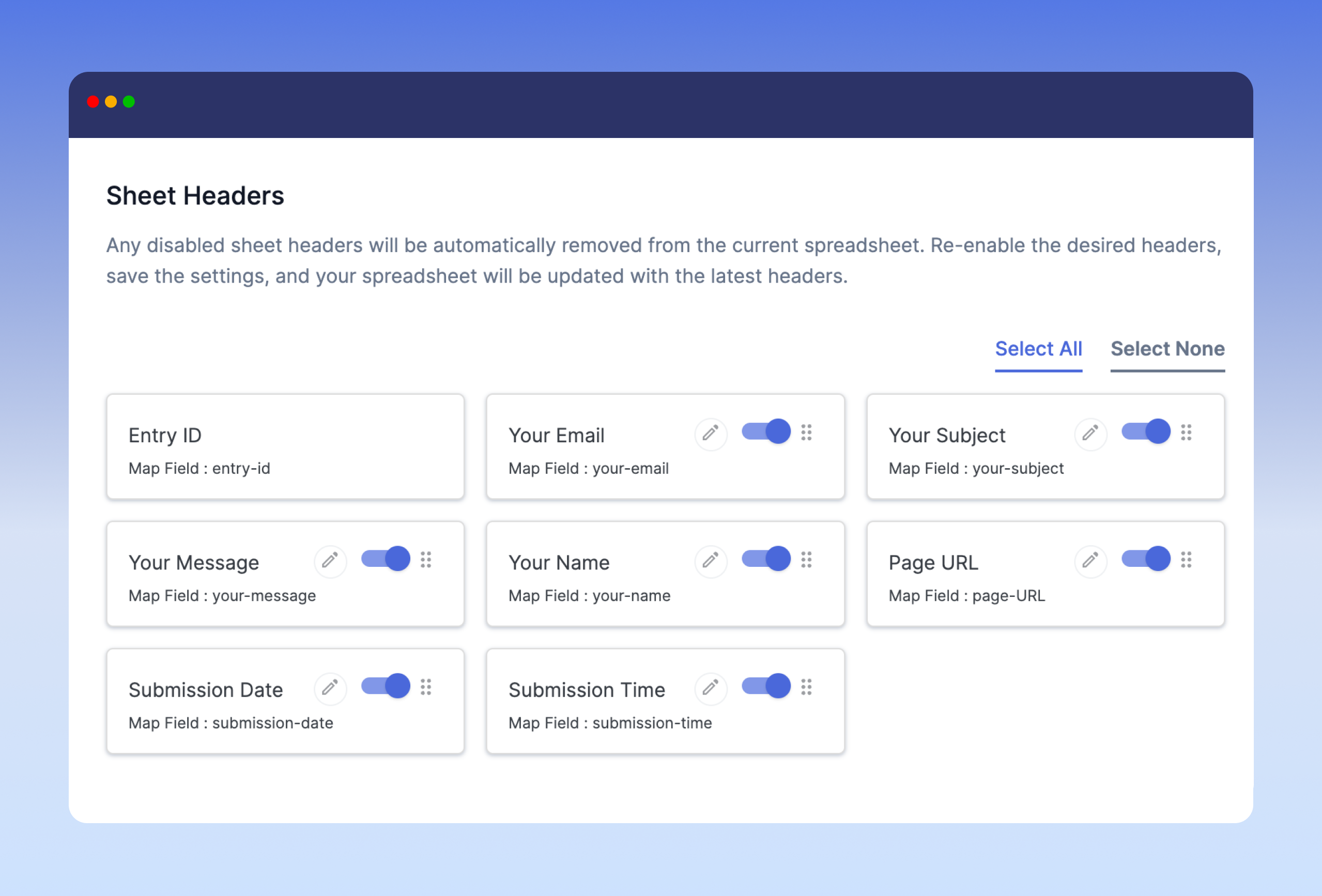
Task: Edit the Submission Date header
Action: point(330,688)
